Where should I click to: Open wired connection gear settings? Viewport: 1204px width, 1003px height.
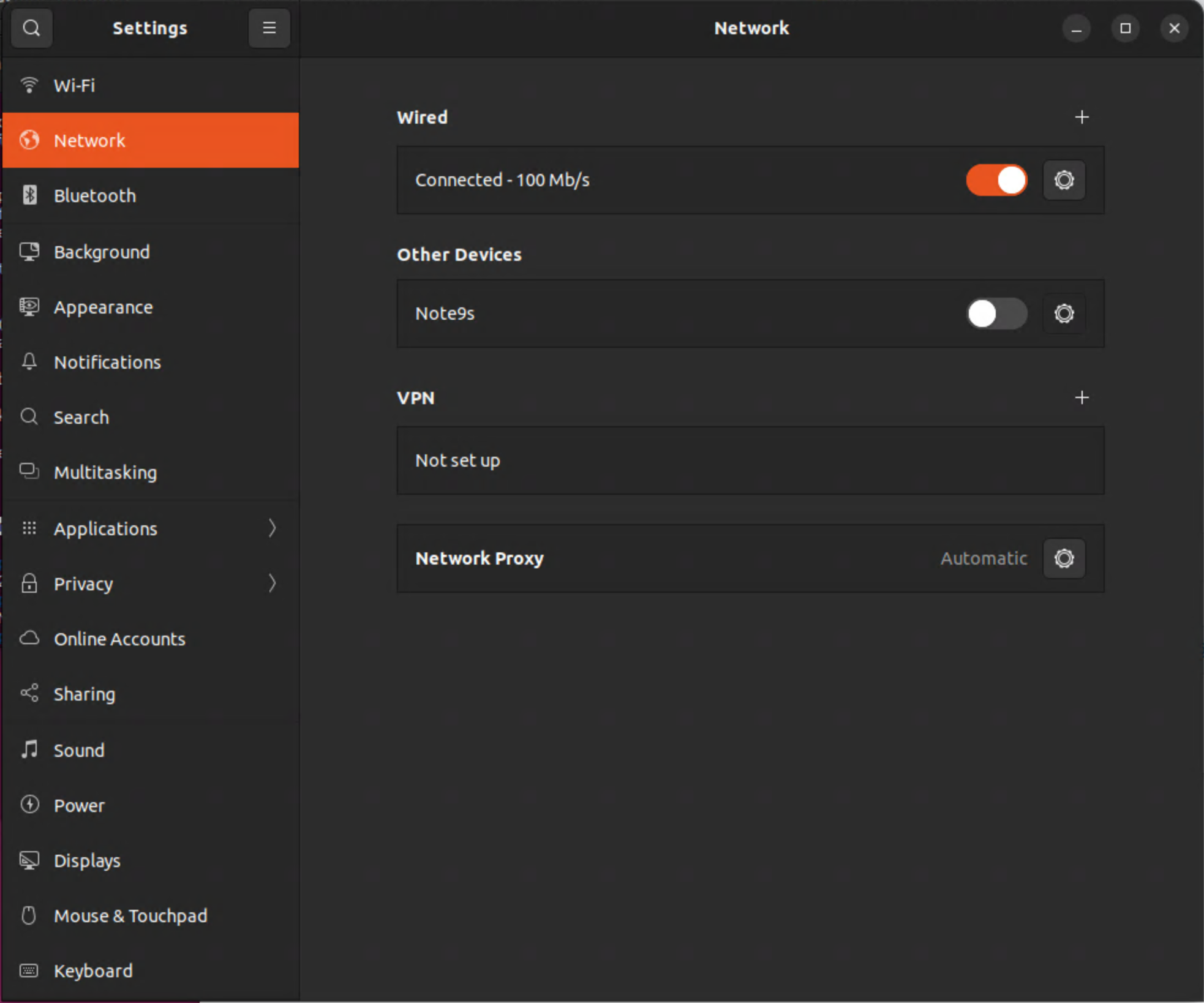[x=1064, y=180]
